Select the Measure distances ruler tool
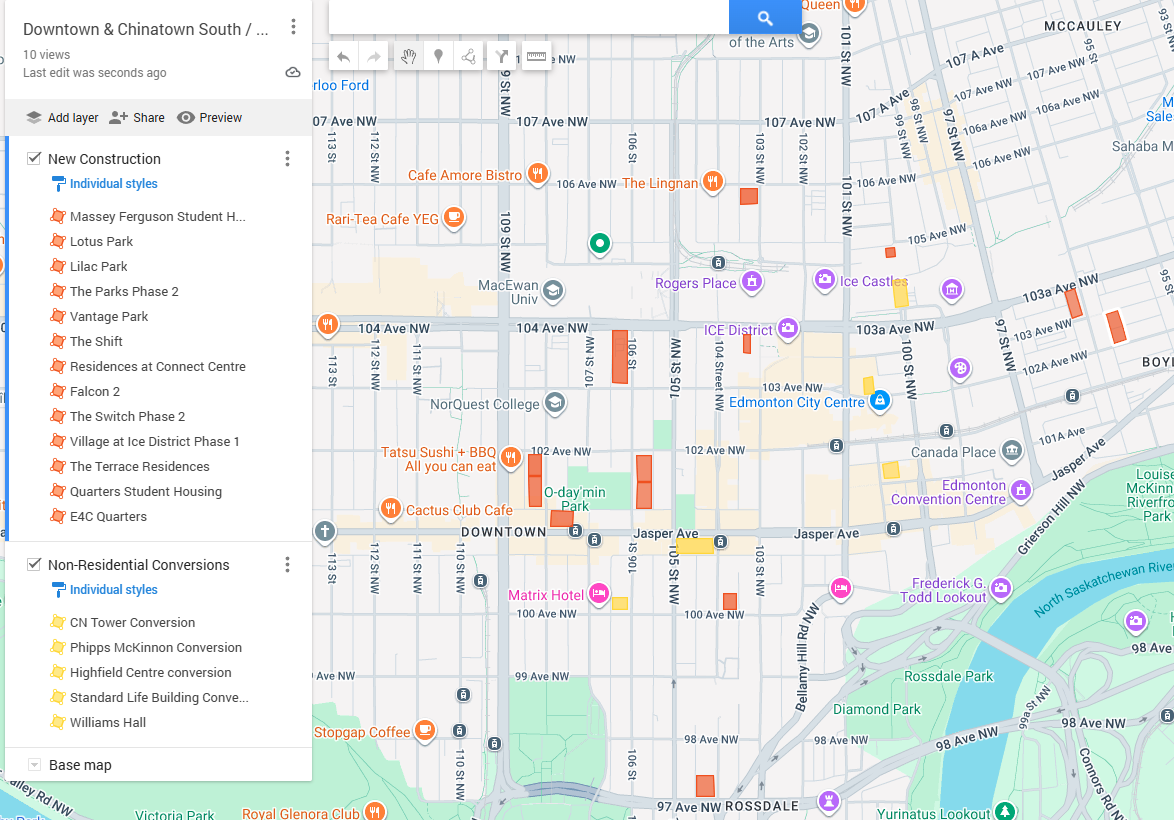This screenshot has width=1174, height=820. [536, 56]
